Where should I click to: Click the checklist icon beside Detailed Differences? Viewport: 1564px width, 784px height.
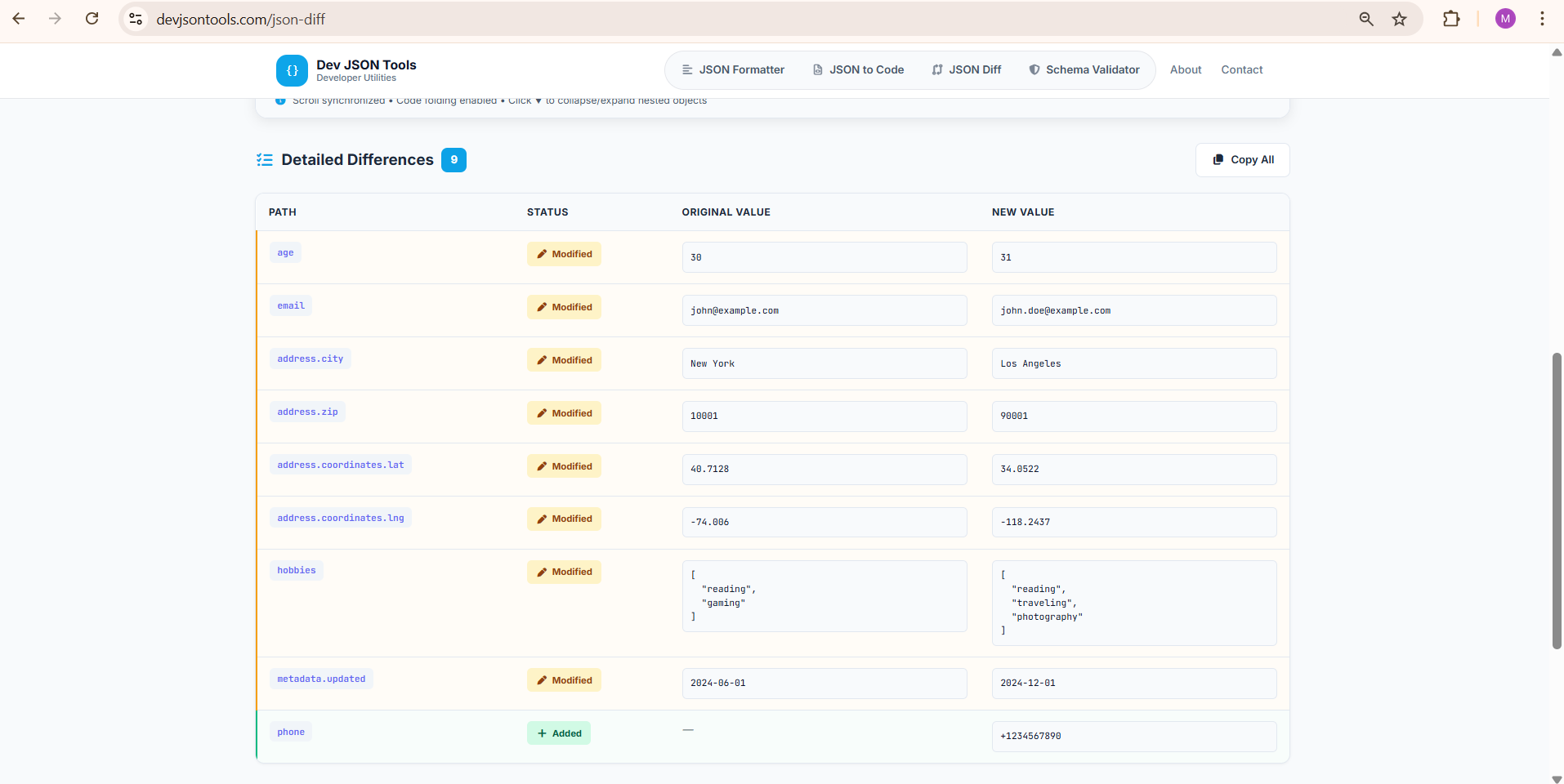264,160
